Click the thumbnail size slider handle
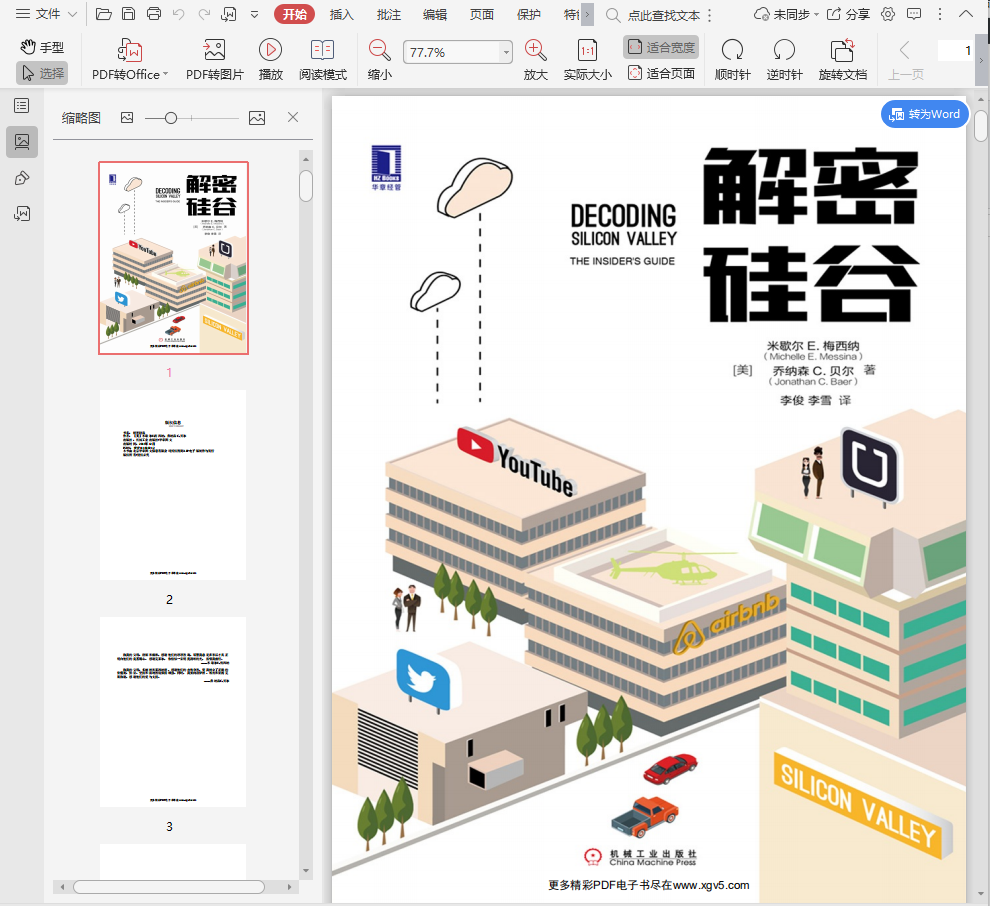Image resolution: width=990 pixels, height=906 pixels. tap(171, 118)
